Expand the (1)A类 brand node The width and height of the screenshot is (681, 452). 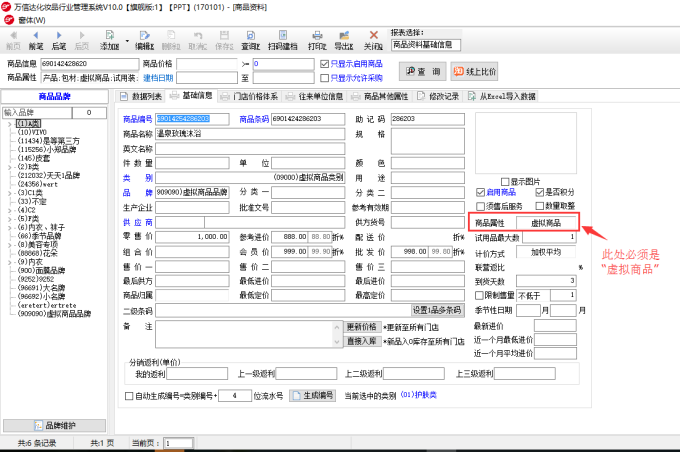click(10, 124)
